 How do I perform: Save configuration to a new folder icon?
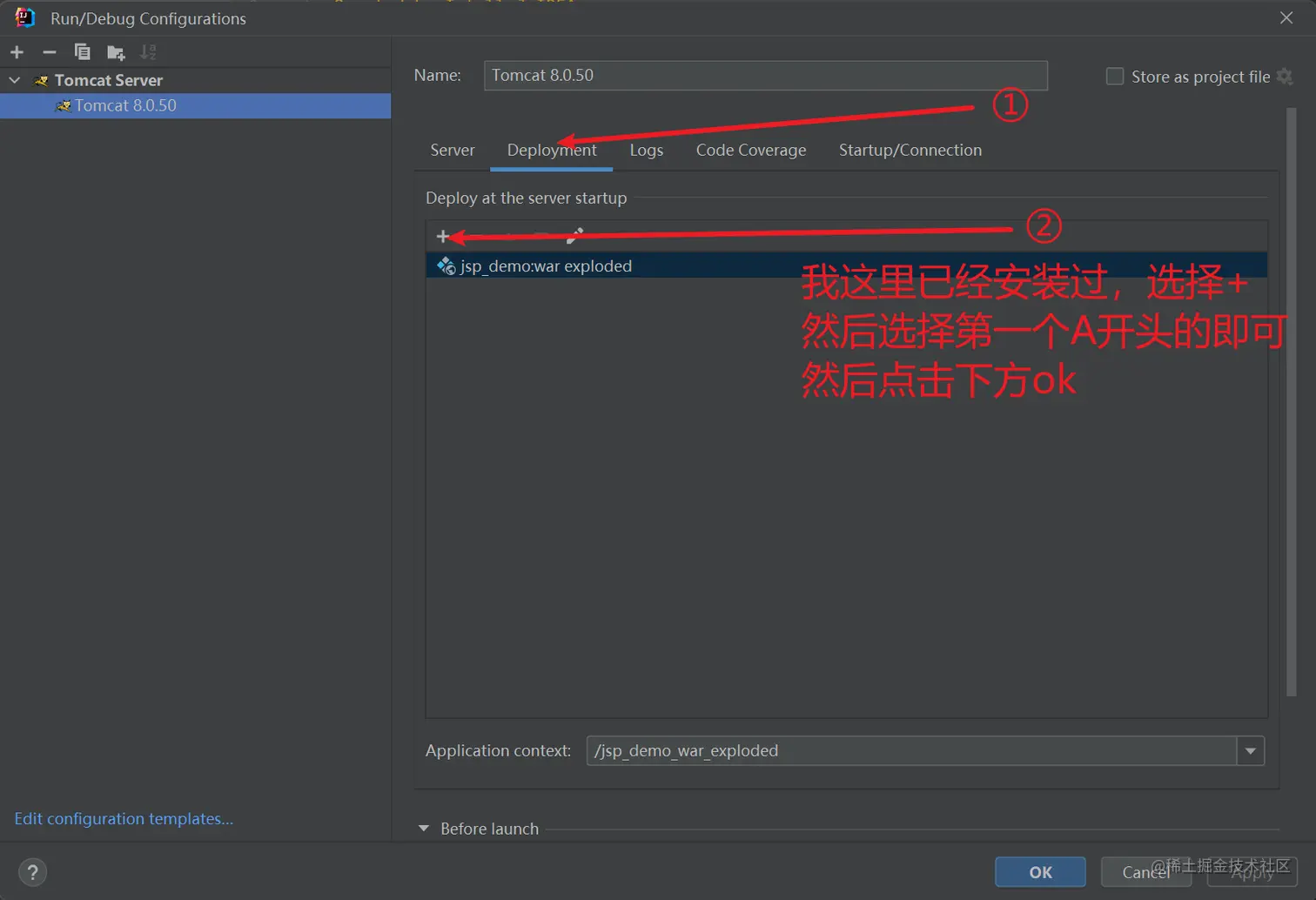click(x=116, y=53)
